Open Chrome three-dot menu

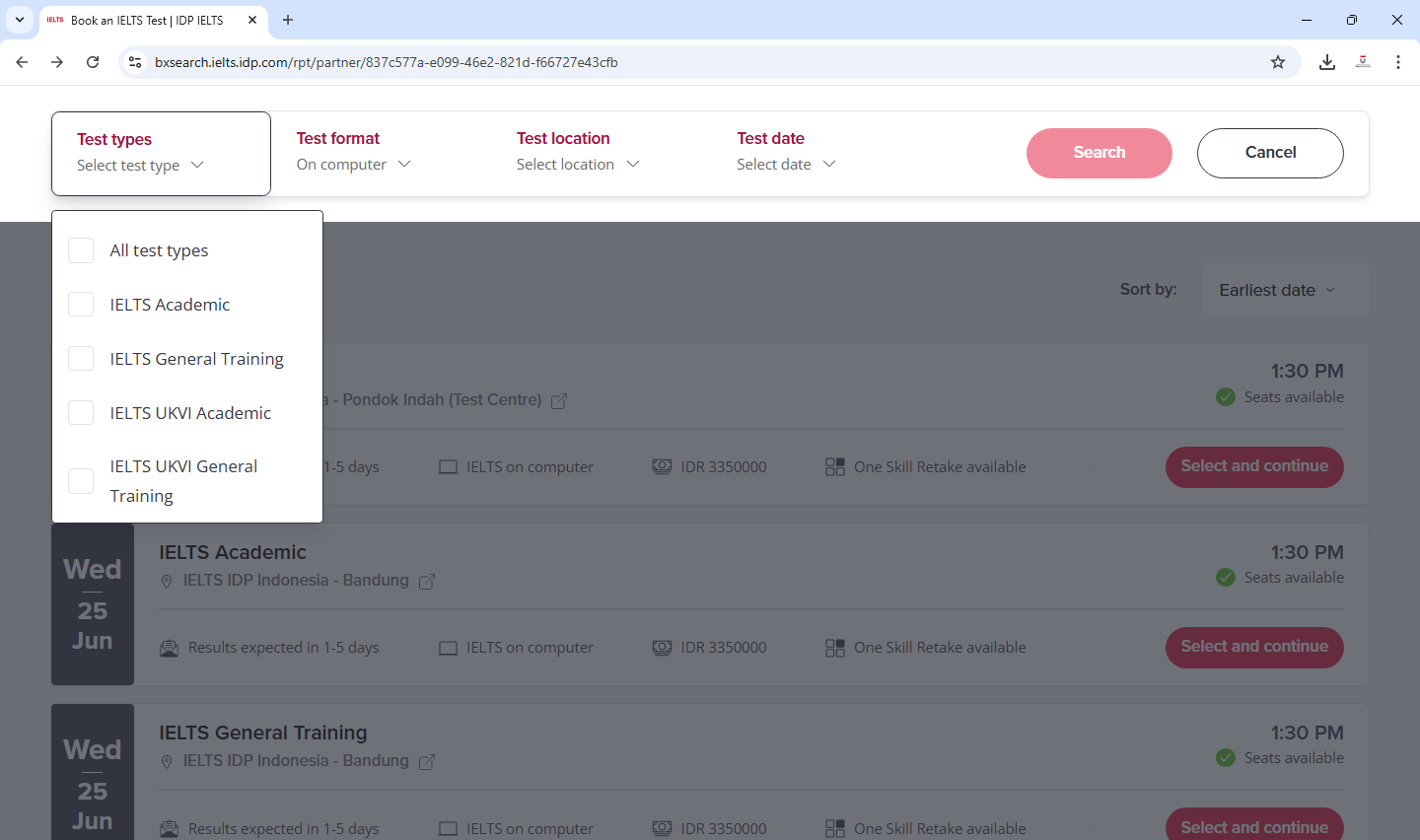pos(1398,62)
